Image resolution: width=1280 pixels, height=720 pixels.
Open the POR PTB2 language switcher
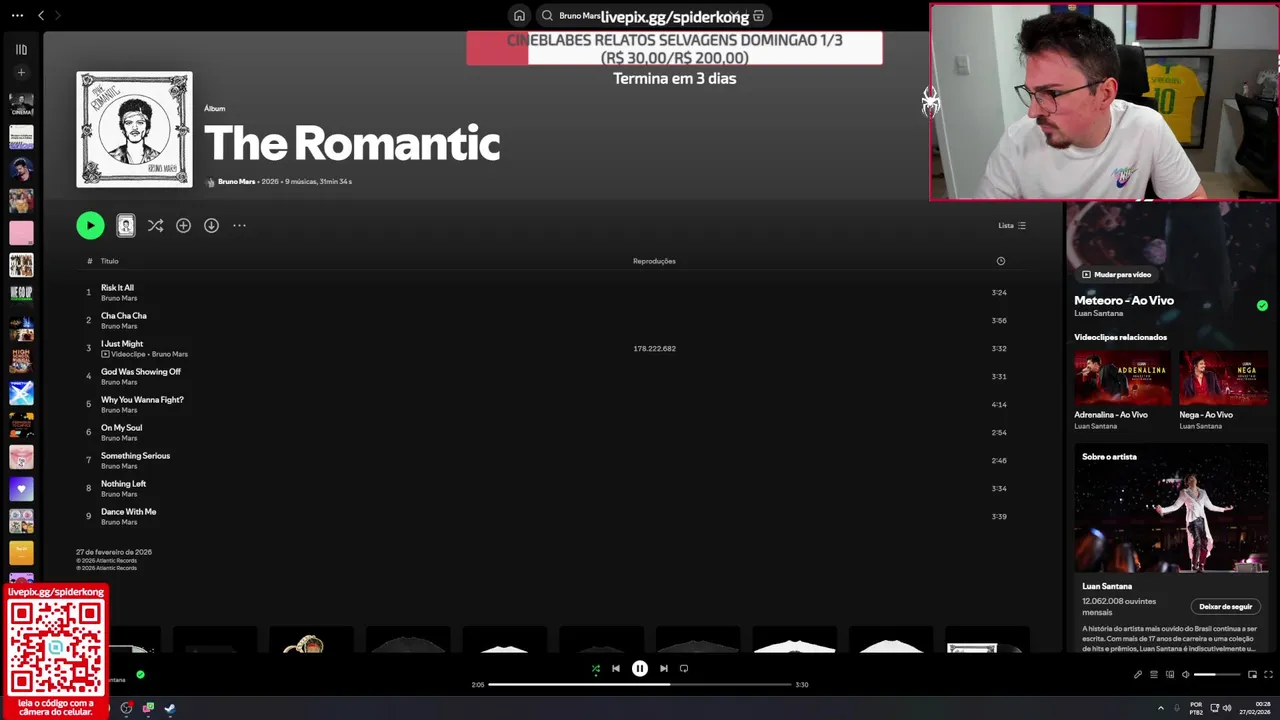pos(1196,708)
